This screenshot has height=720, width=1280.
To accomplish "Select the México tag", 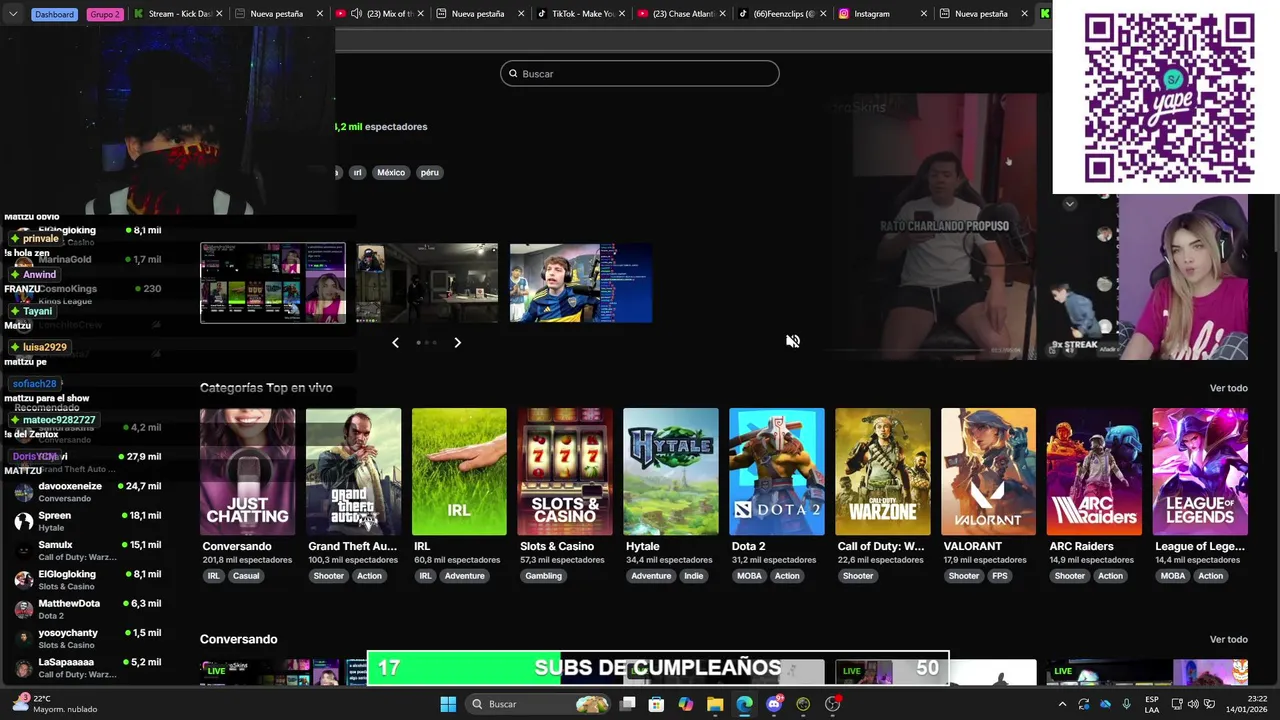I will point(391,173).
